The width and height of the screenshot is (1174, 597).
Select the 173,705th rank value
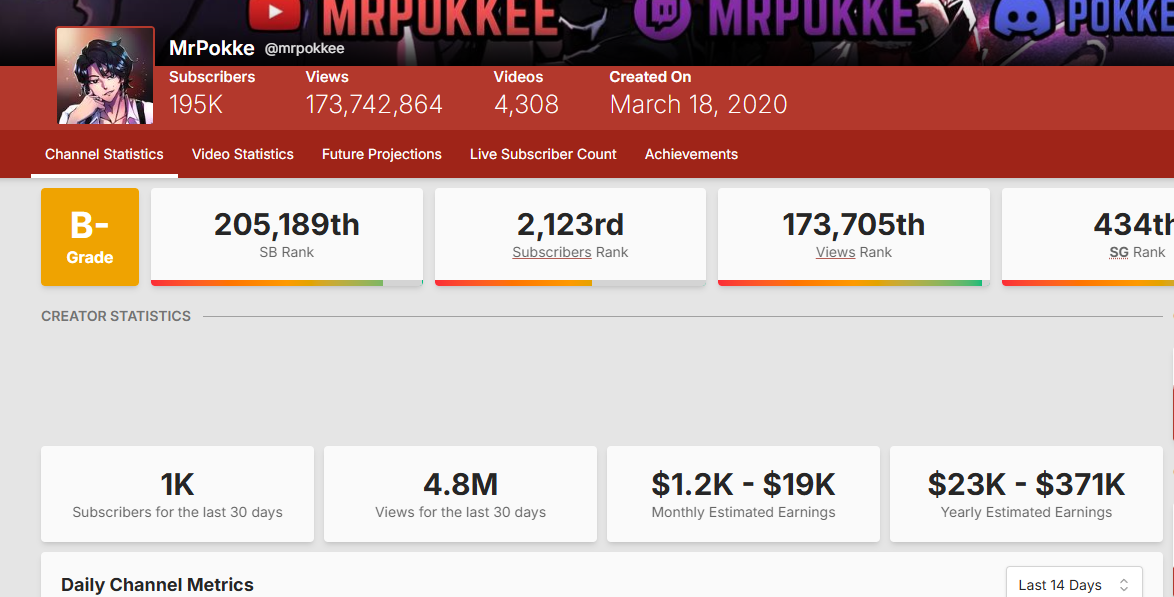(x=854, y=225)
